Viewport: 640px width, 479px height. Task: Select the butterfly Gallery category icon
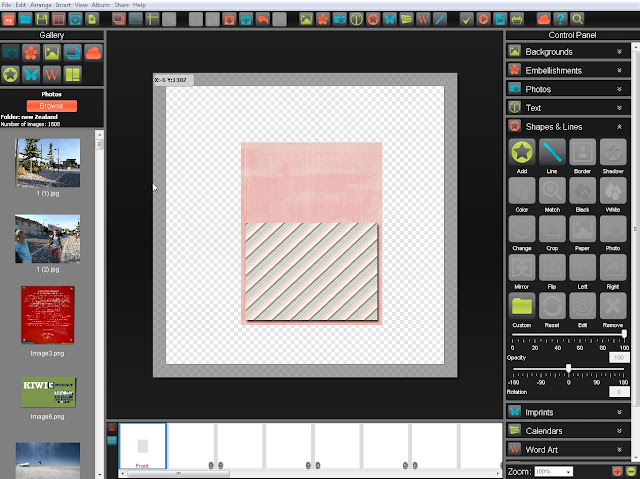31,74
